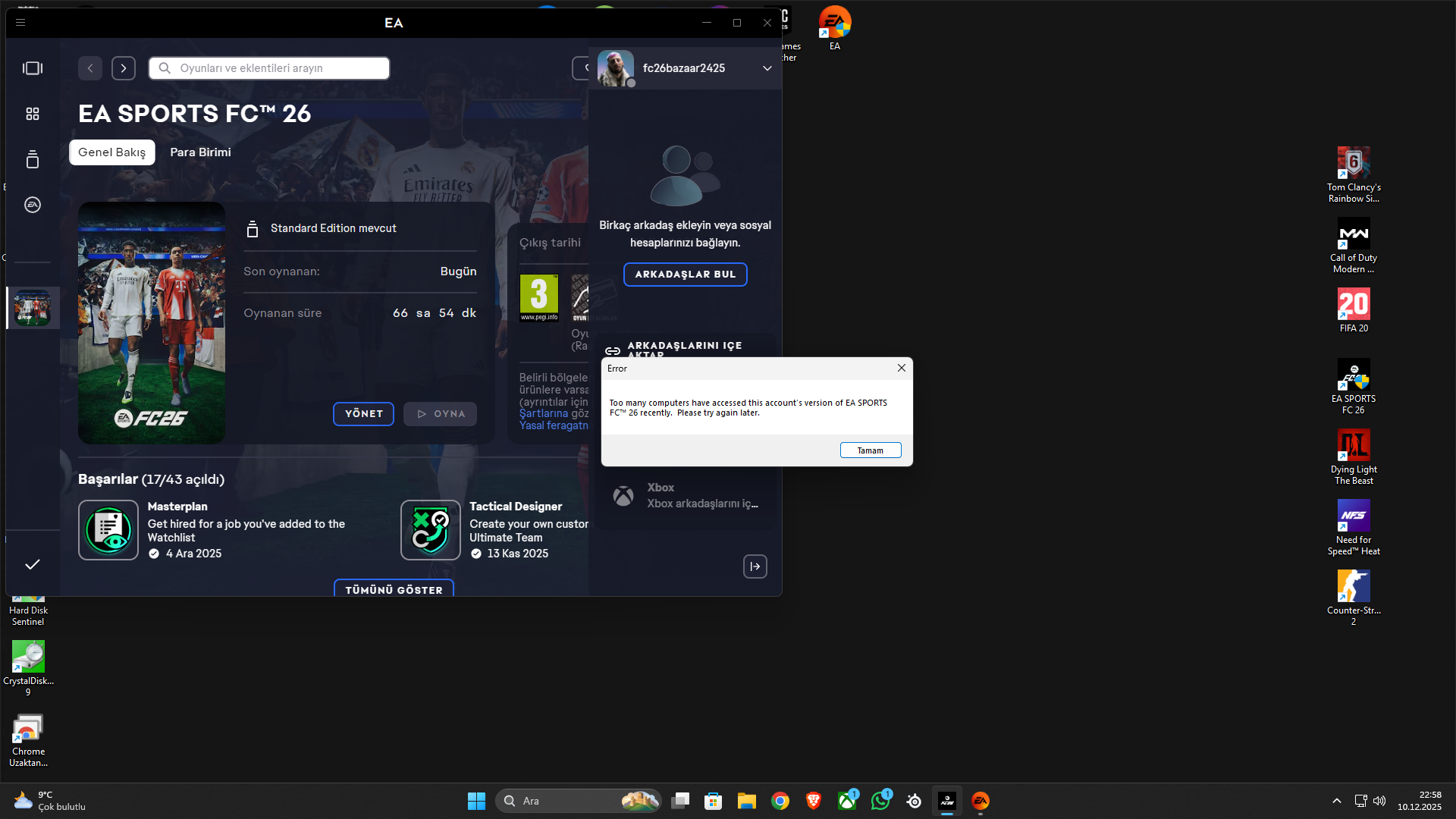Open the Xbox app from the taskbar

click(847, 801)
